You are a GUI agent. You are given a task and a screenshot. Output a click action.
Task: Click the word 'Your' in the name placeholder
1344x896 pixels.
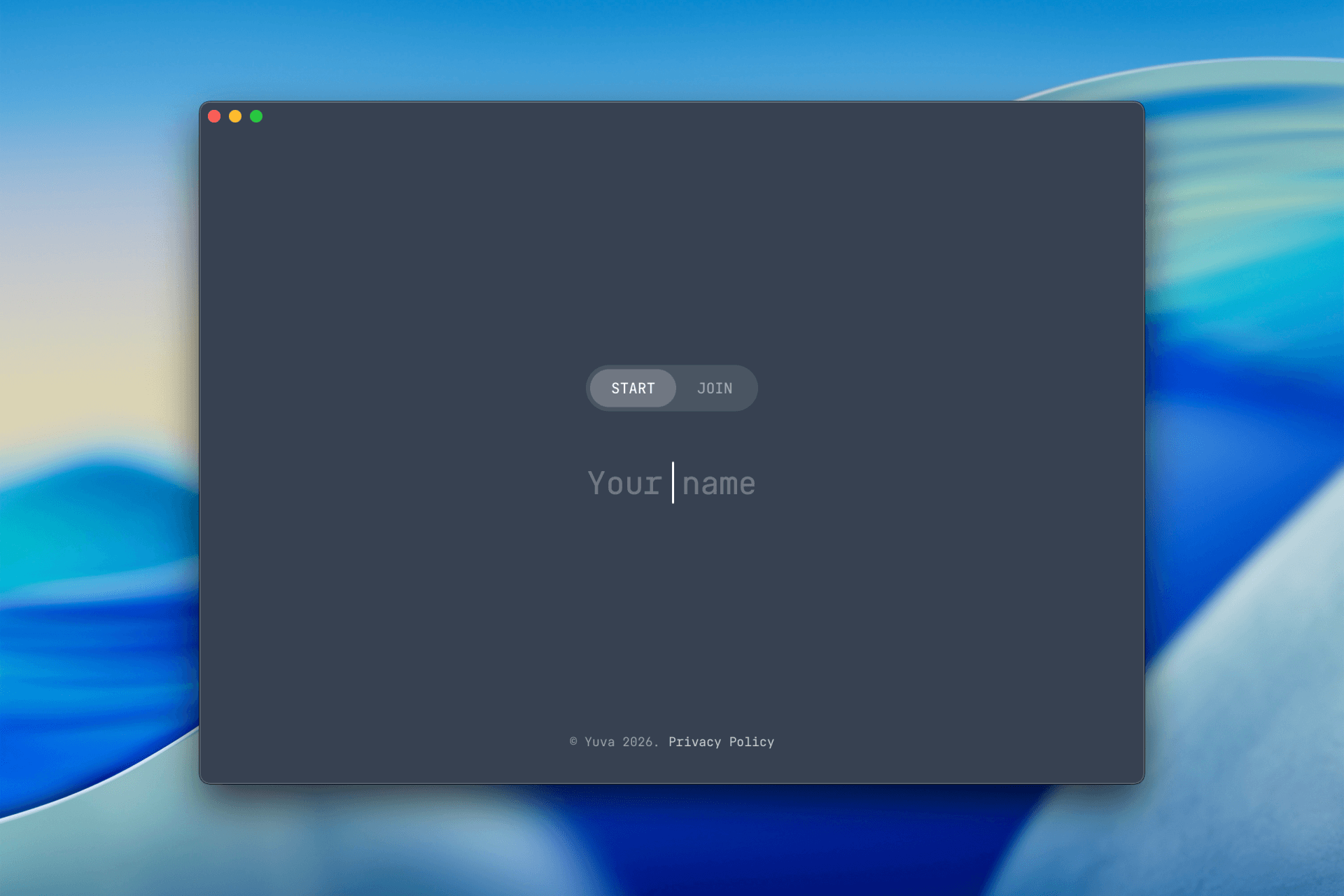(624, 484)
